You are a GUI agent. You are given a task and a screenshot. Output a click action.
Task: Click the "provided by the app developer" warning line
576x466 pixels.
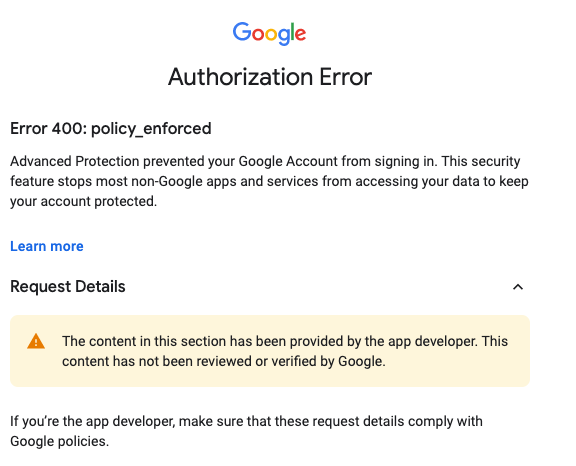click(285, 341)
